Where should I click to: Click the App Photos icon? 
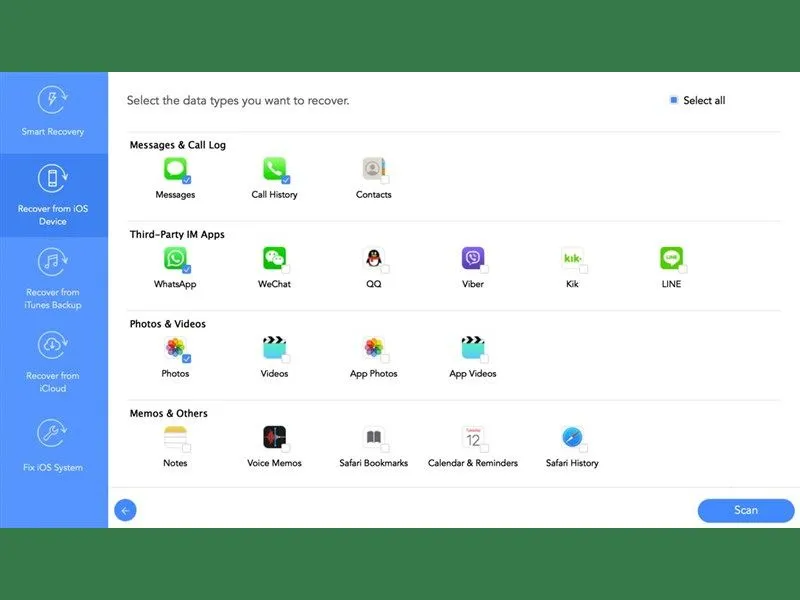(373, 347)
